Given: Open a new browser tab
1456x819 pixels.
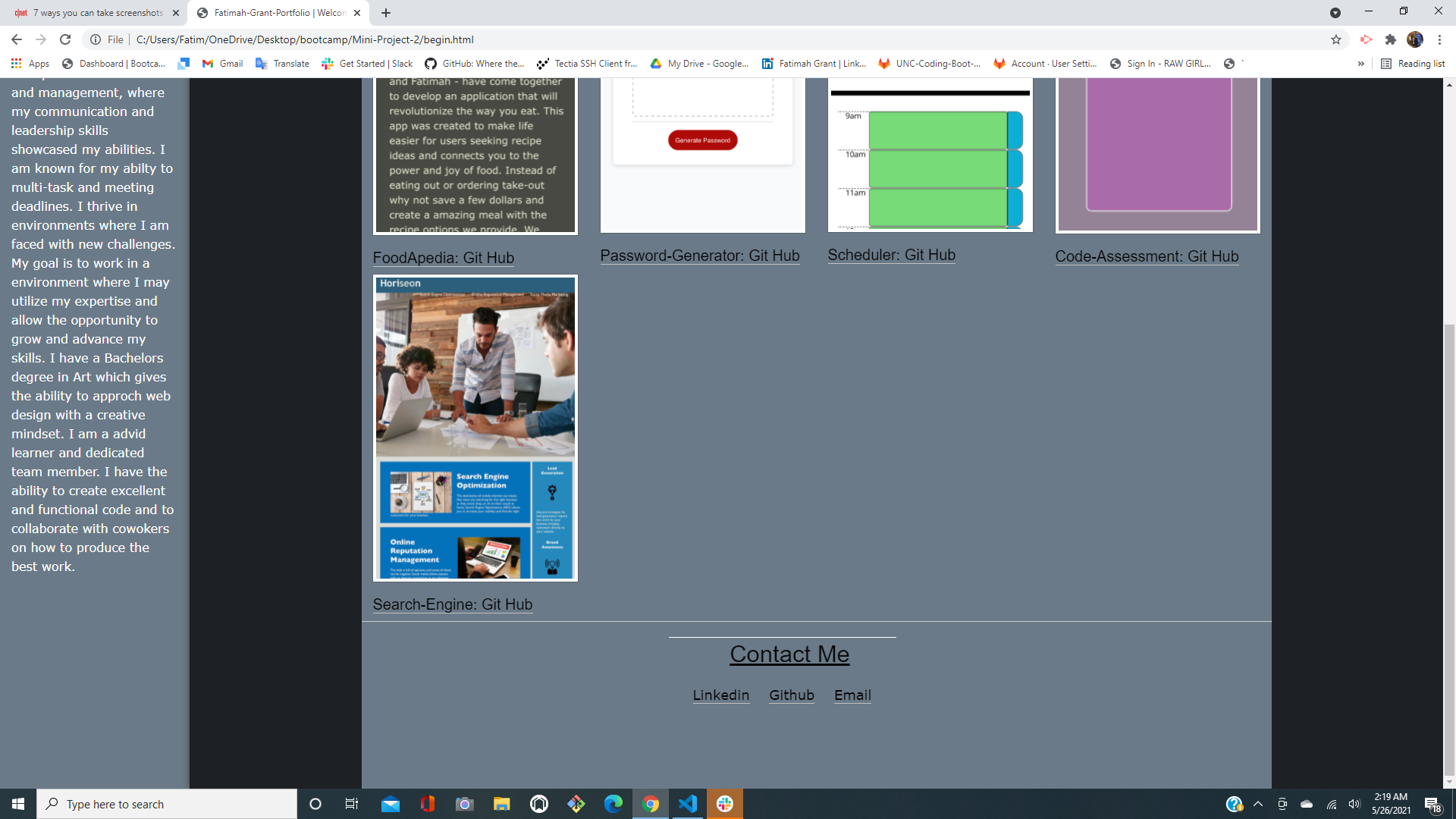Looking at the screenshot, I should (386, 13).
